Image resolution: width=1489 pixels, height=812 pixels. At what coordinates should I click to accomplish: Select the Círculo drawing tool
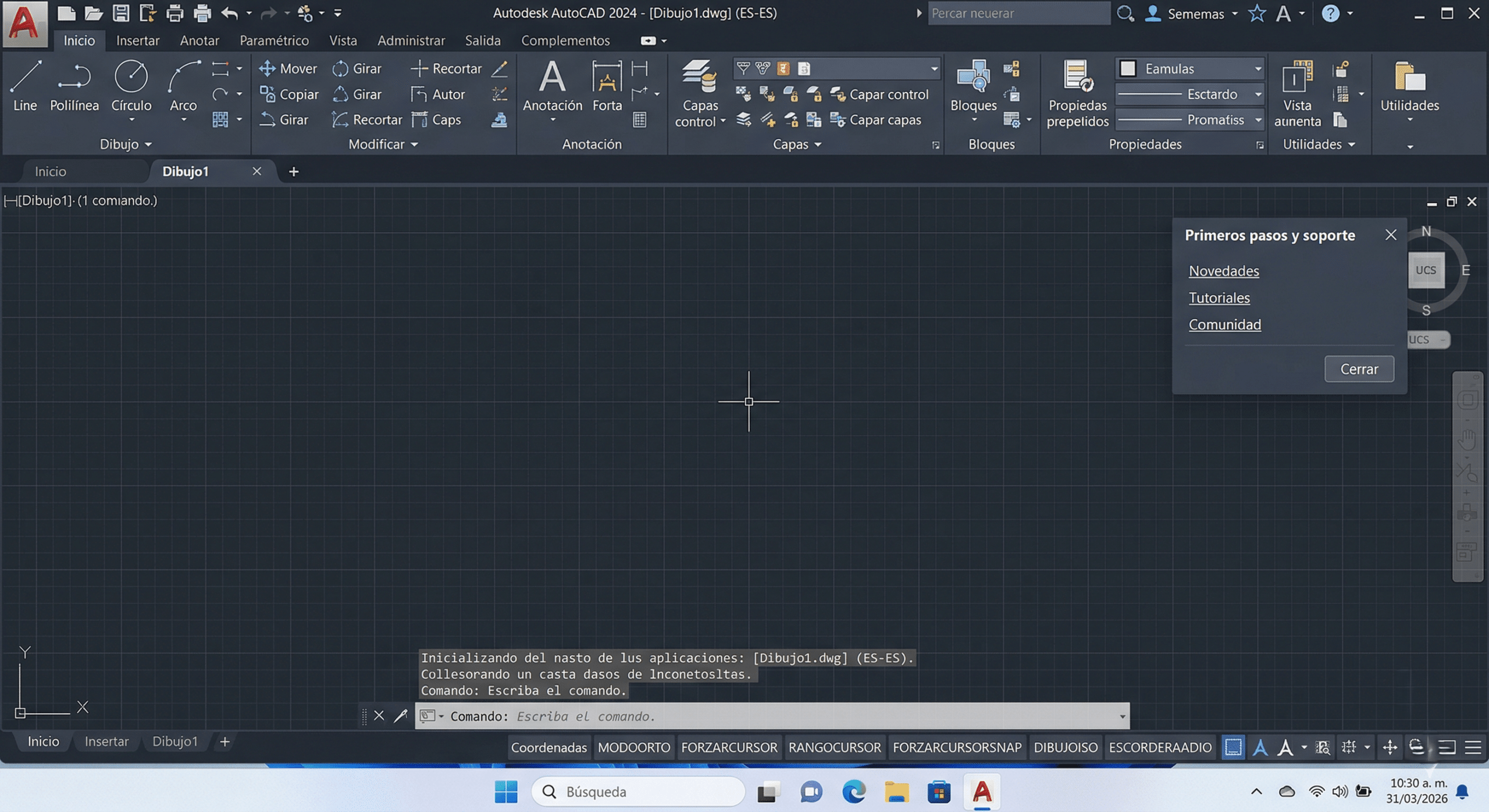[131, 86]
